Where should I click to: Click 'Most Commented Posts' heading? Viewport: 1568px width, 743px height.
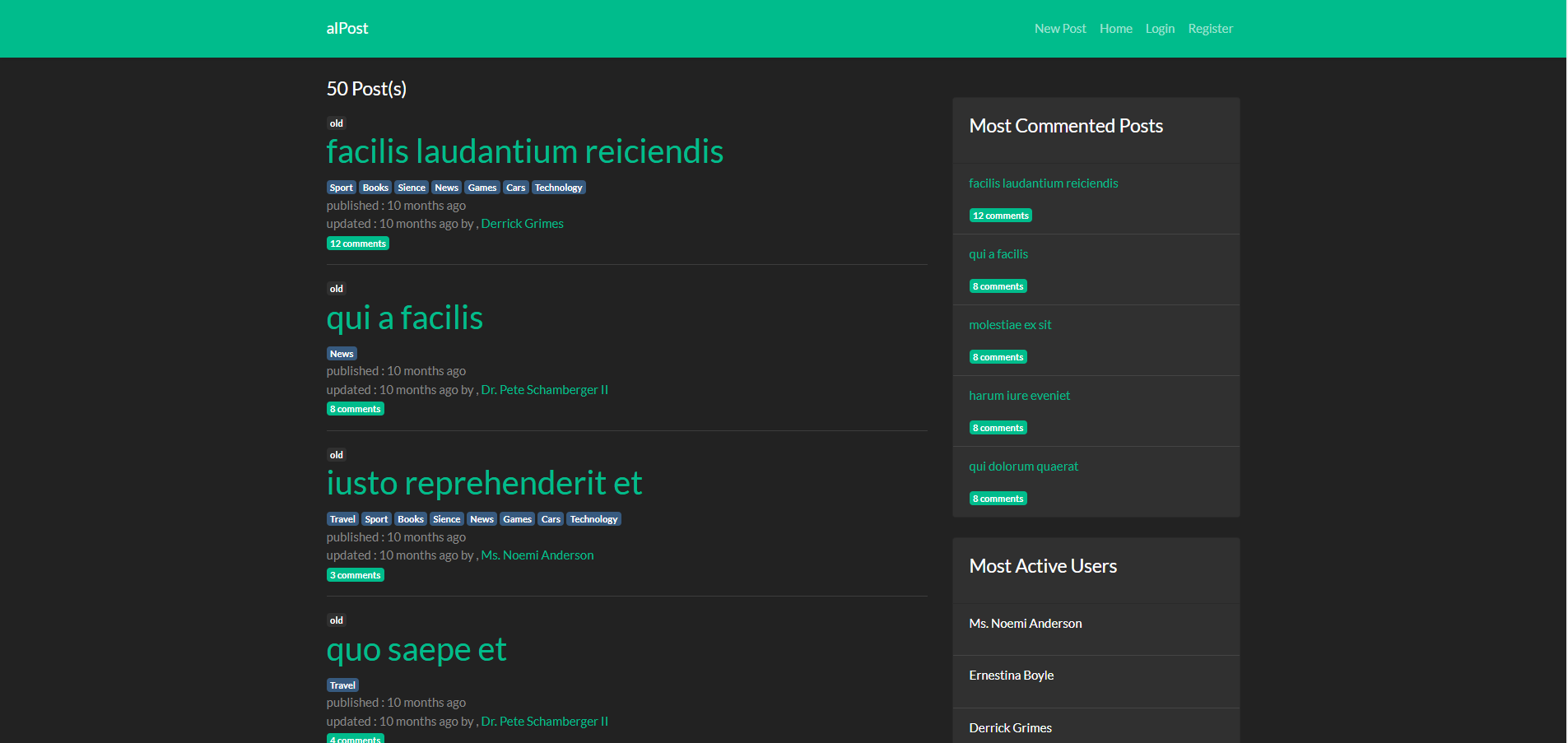coord(1066,126)
